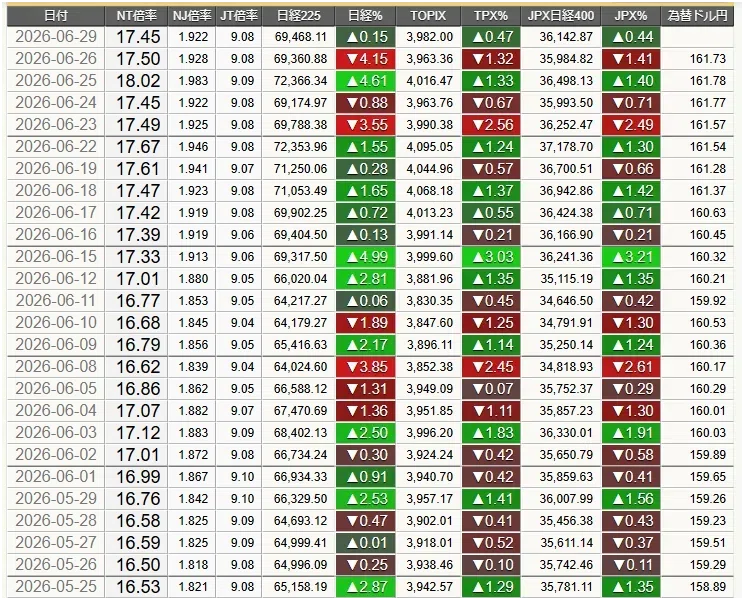Click the red ▼2.56 TPX% cell
The image size is (744, 600).
click(491, 125)
